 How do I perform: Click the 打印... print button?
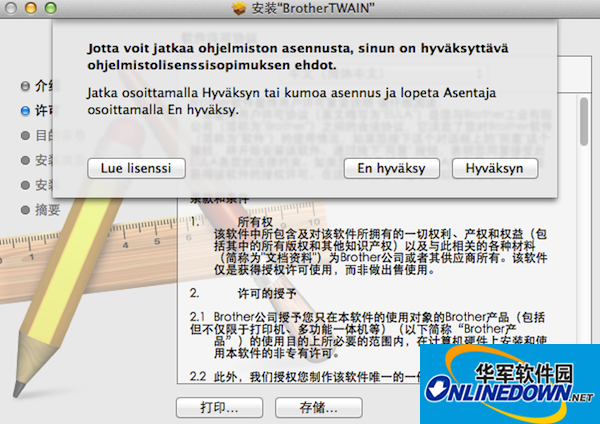[x=219, y=407]
